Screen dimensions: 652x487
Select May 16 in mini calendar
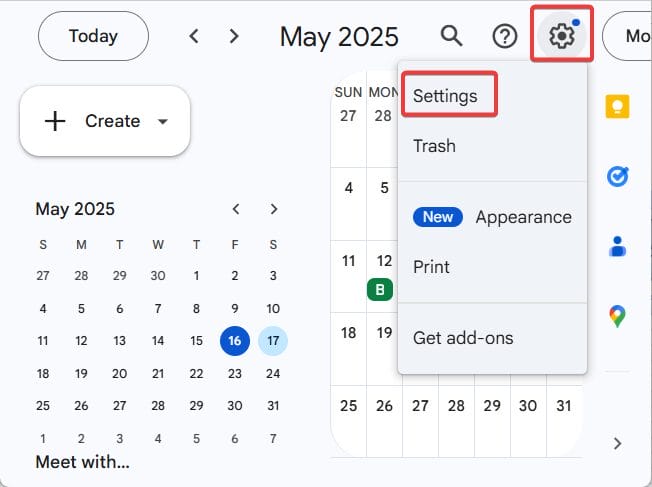pos(235,341)
